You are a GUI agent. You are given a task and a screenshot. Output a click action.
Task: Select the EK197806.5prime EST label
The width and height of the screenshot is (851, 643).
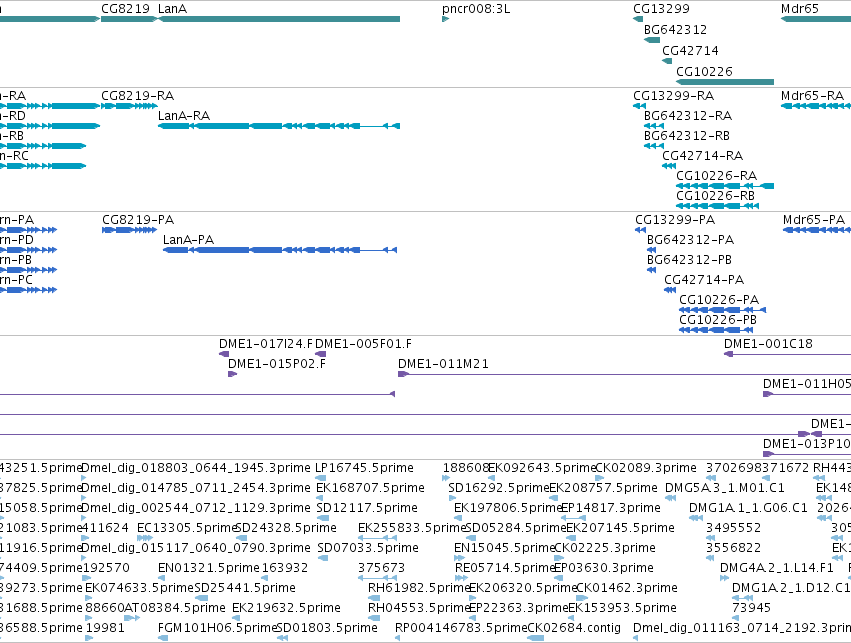(507, 508)
